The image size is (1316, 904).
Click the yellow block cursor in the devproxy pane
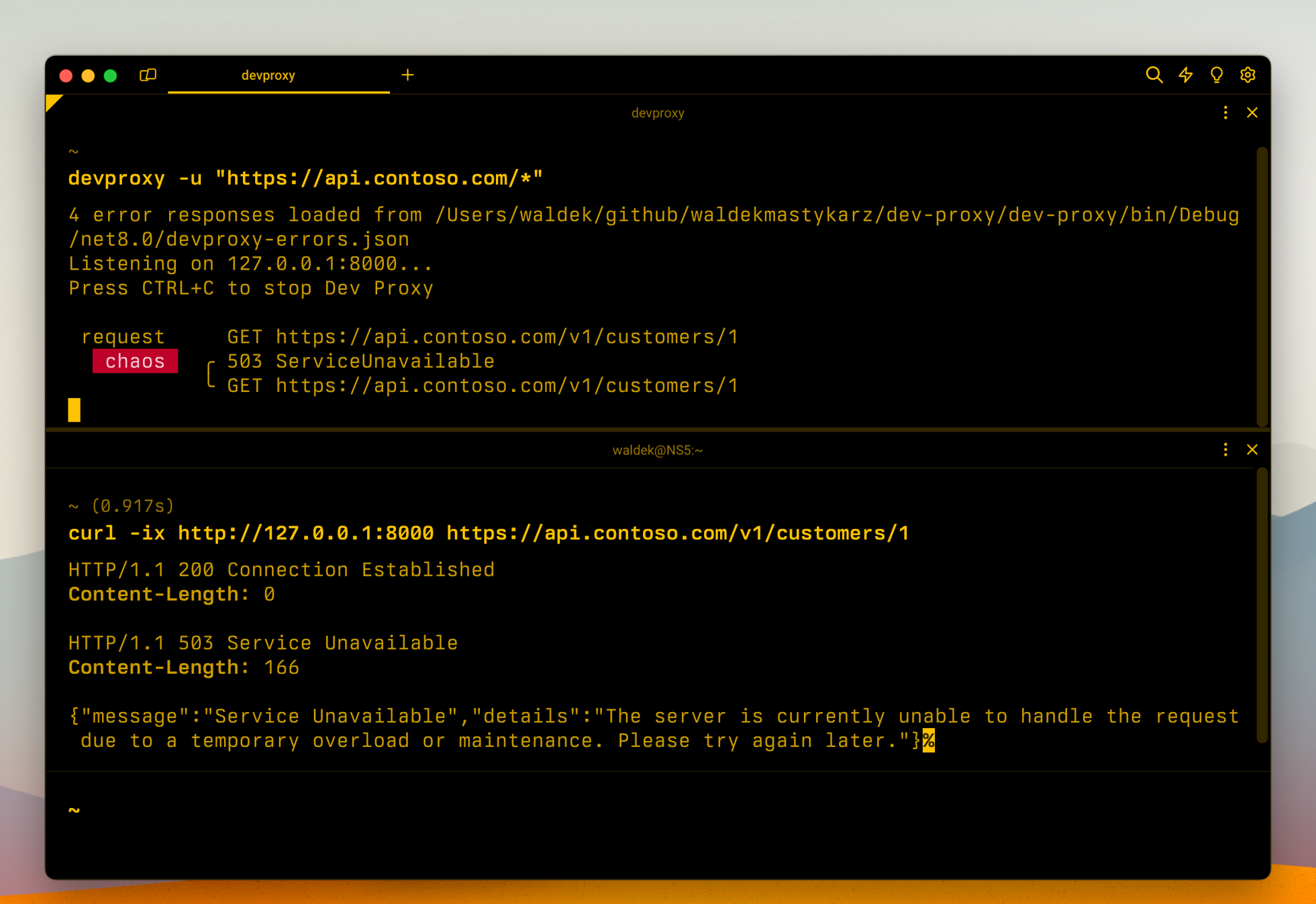(x=74, y=409)
